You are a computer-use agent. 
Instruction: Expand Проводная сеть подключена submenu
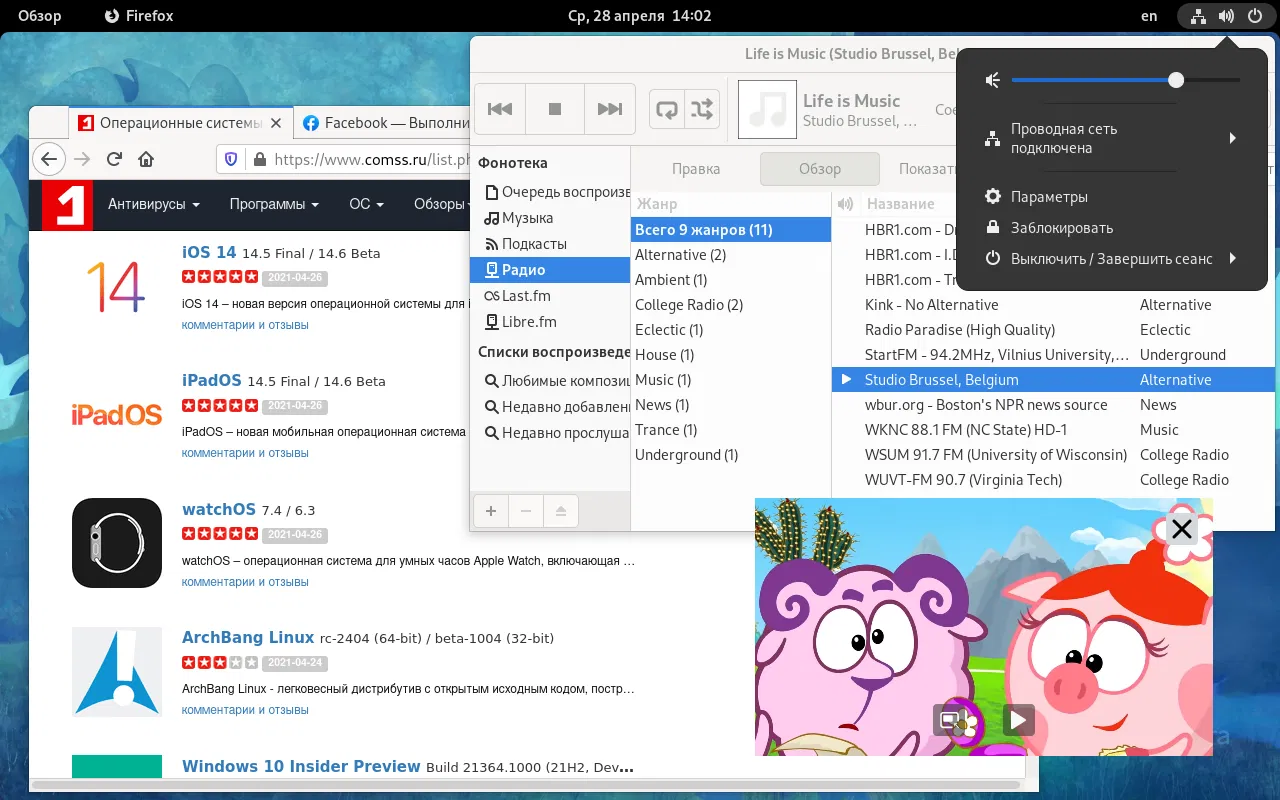click(x=1112, y=138)
